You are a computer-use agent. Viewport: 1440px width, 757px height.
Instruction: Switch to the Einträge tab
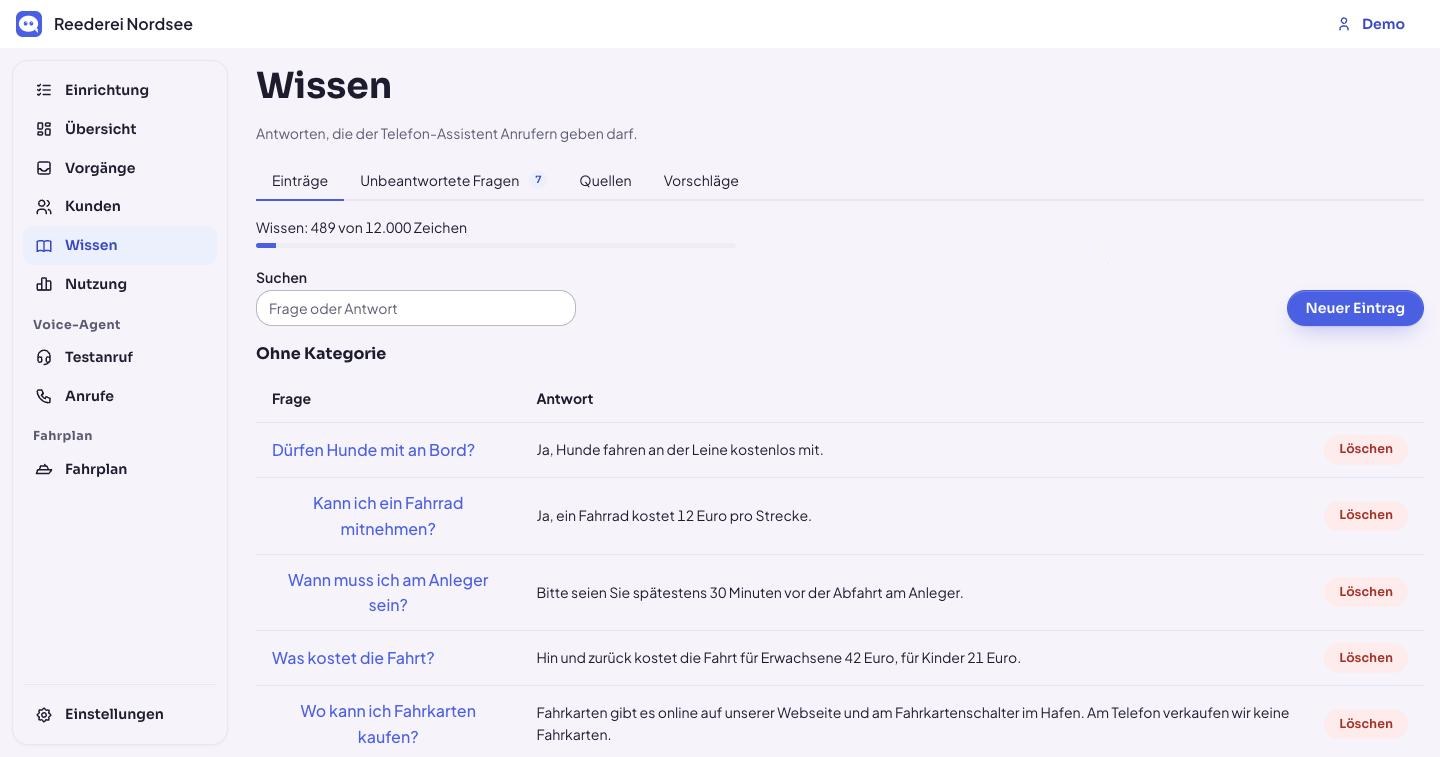pyautogui.click(x=300, y=181)
